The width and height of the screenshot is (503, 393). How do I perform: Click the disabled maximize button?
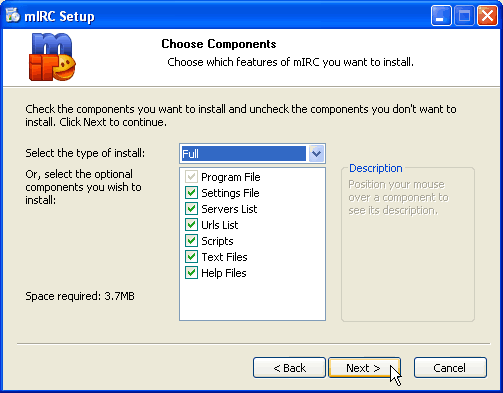(464, 15)
